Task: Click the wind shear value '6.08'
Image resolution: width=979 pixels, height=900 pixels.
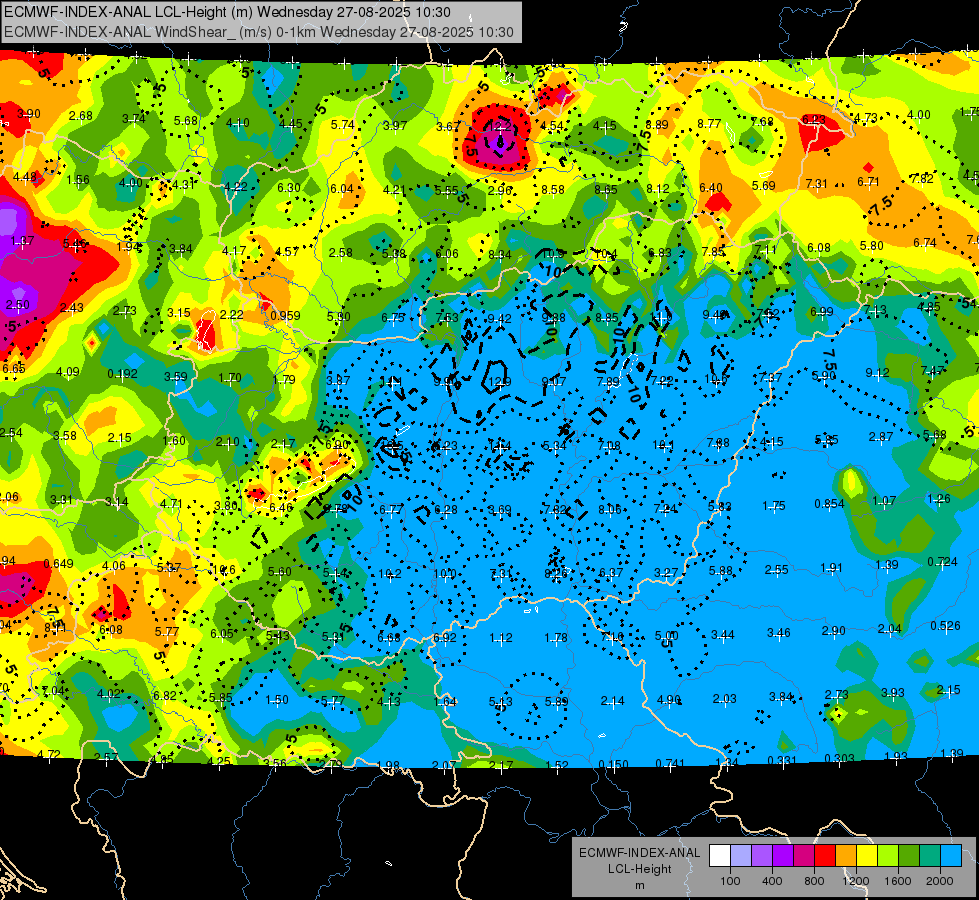Action: tap(819, 247)
